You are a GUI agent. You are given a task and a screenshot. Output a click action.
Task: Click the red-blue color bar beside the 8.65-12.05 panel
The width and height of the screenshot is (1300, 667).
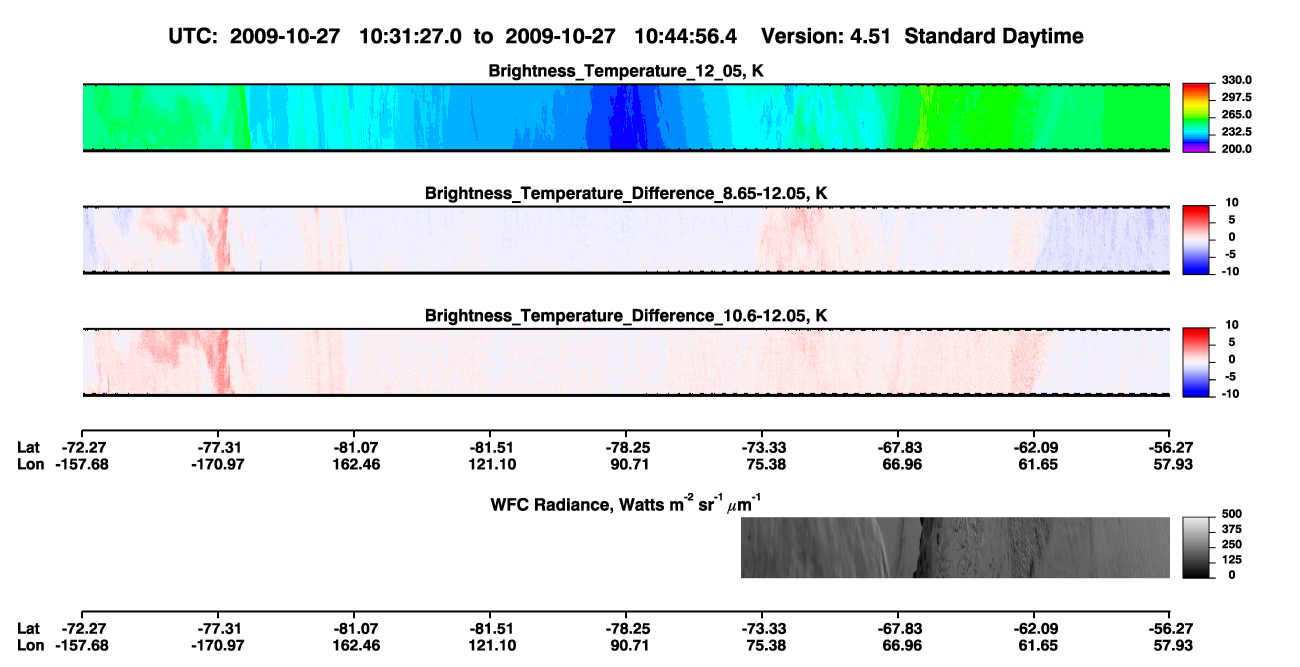[1194, 238]
